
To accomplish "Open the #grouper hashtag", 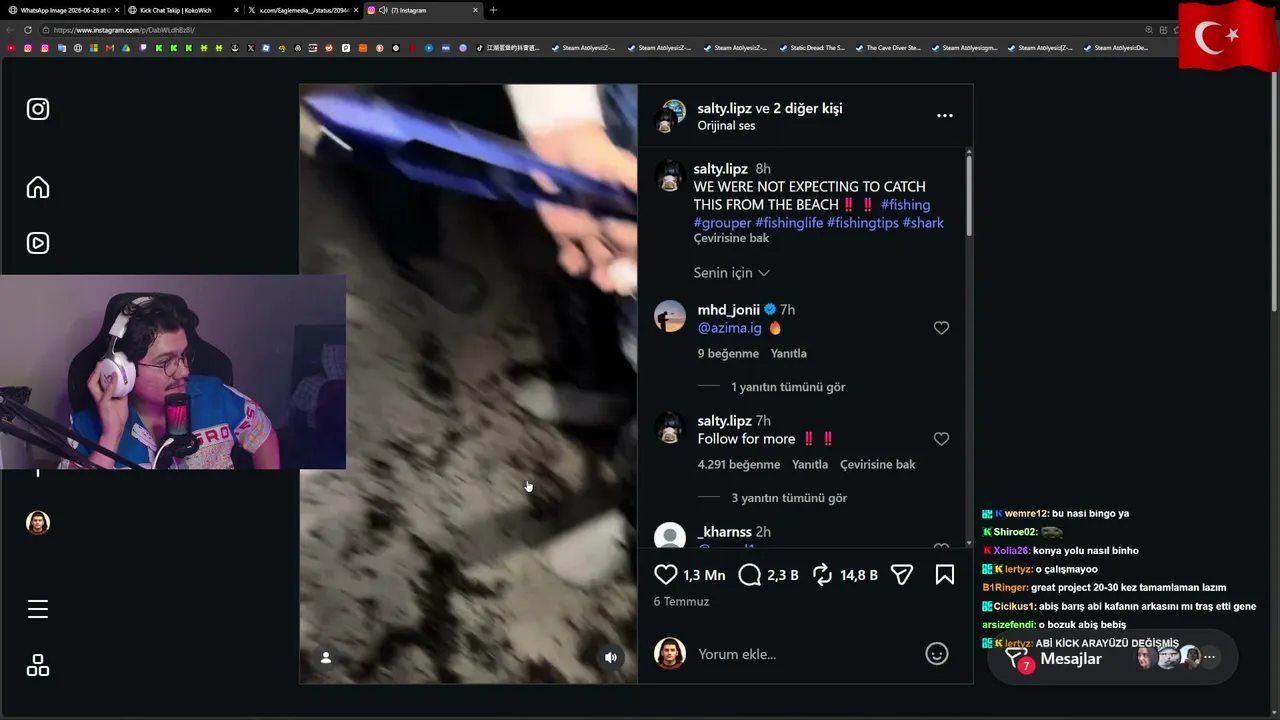I will click(x=722, y=223).
